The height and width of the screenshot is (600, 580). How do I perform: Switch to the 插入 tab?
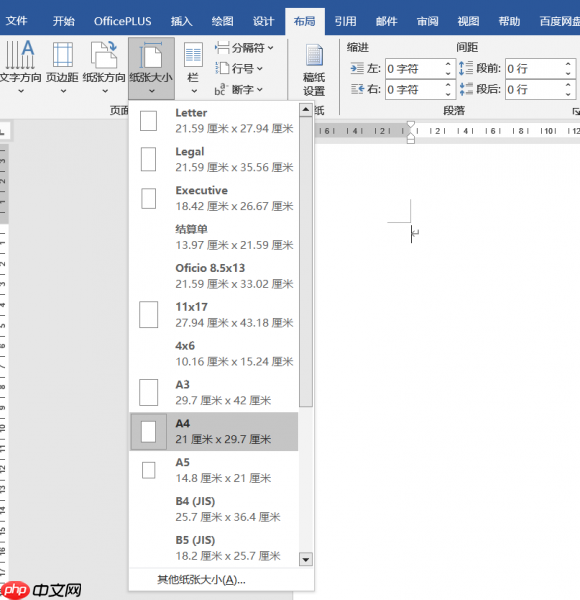(181, 21)
